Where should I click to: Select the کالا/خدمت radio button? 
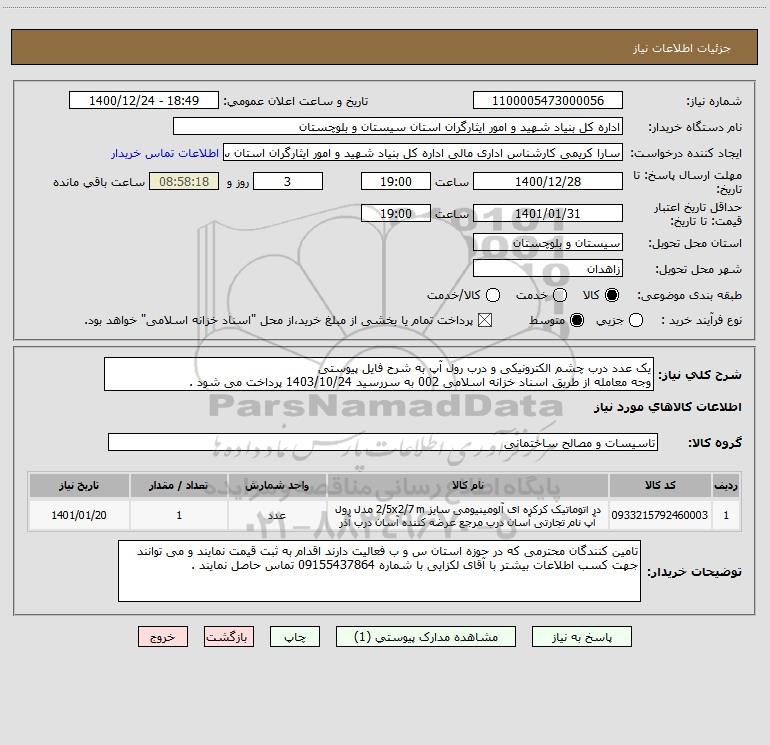[493, 295]
